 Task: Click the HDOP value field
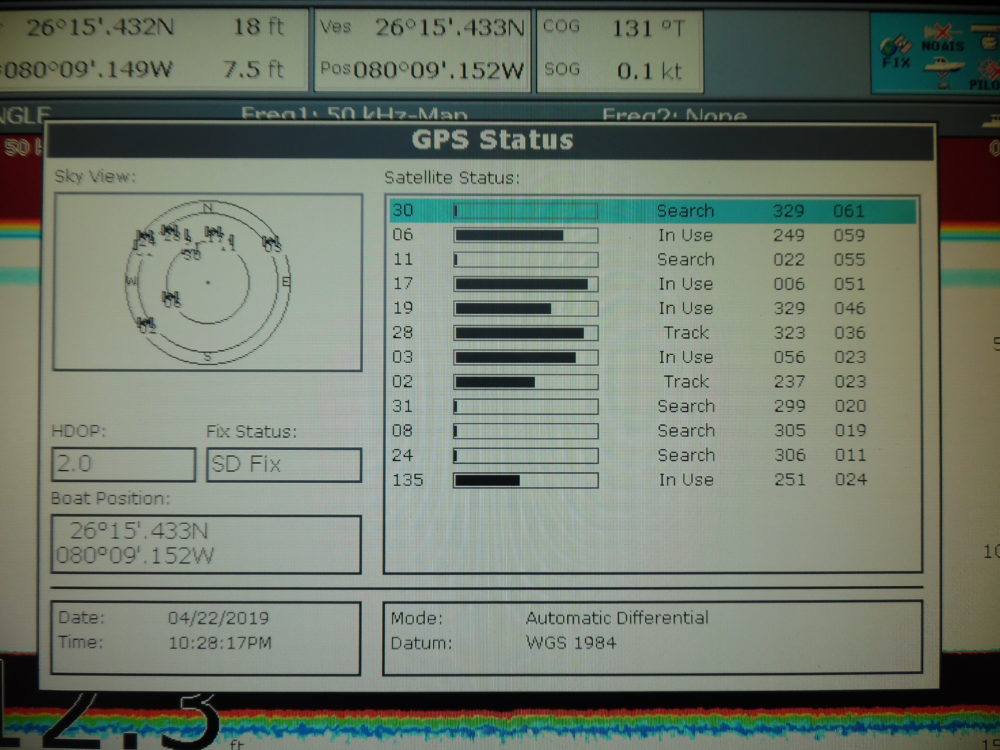coord(123,465)
